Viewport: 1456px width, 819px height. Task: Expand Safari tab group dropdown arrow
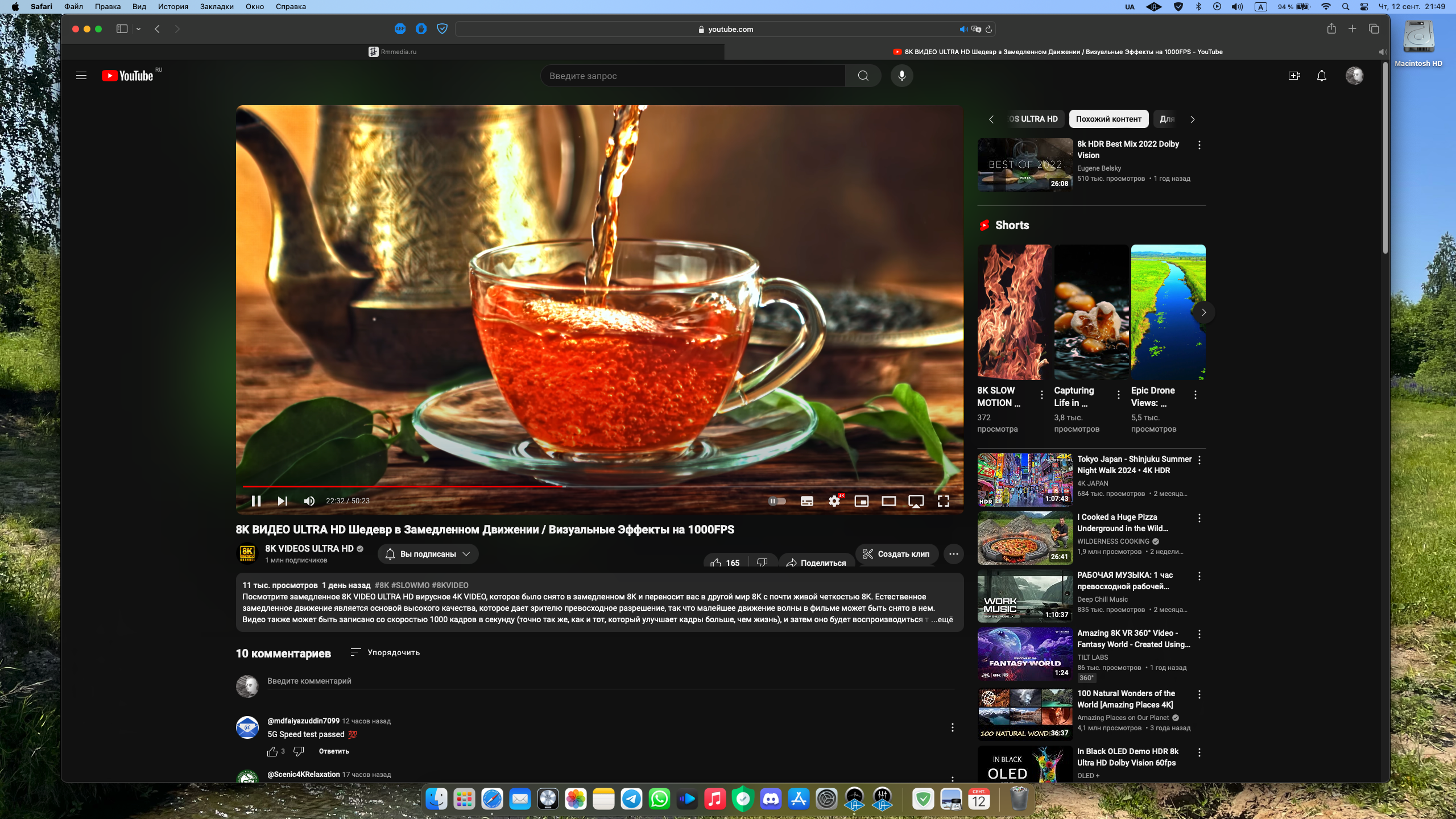click(138, 29)
